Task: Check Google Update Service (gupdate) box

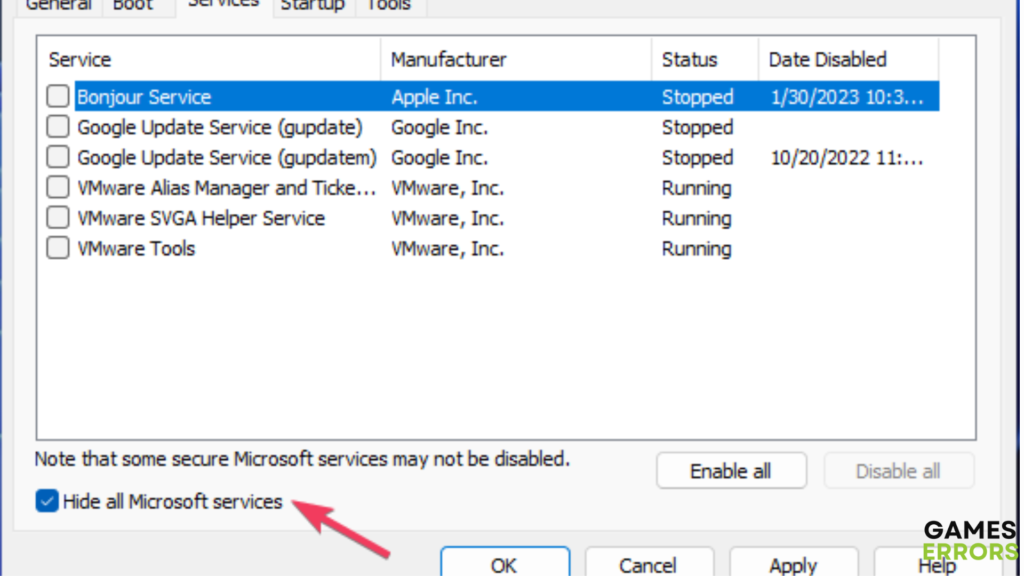Action: (x=59, y=127)
